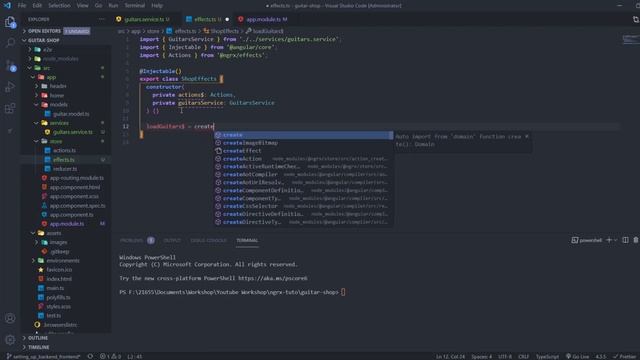This screenshot has width=640, height=360.
Task: Click the TypeScript language mode in status bar
Action: pyautogui.click(x=547, y=356)
